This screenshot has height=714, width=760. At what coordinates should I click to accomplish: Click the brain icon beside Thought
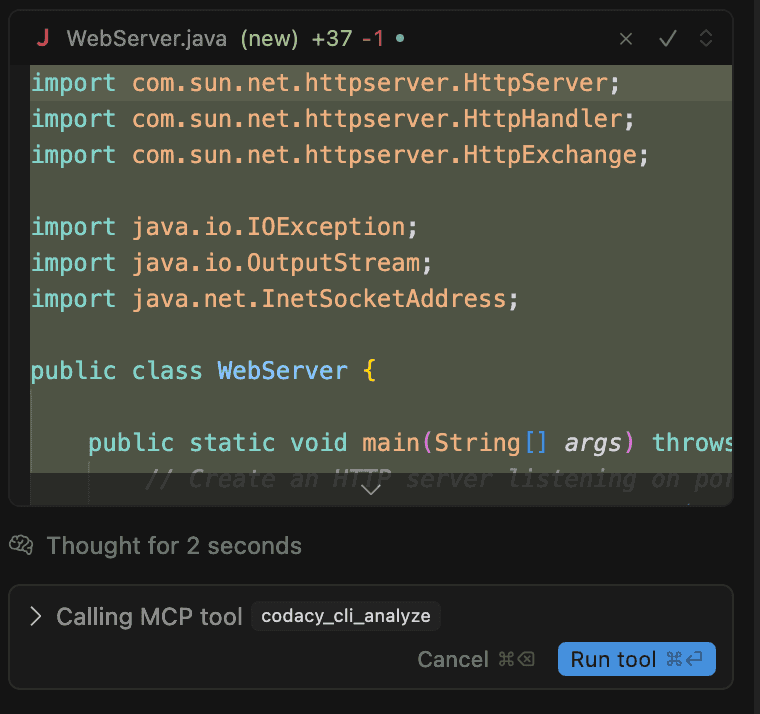coord(21,545)
